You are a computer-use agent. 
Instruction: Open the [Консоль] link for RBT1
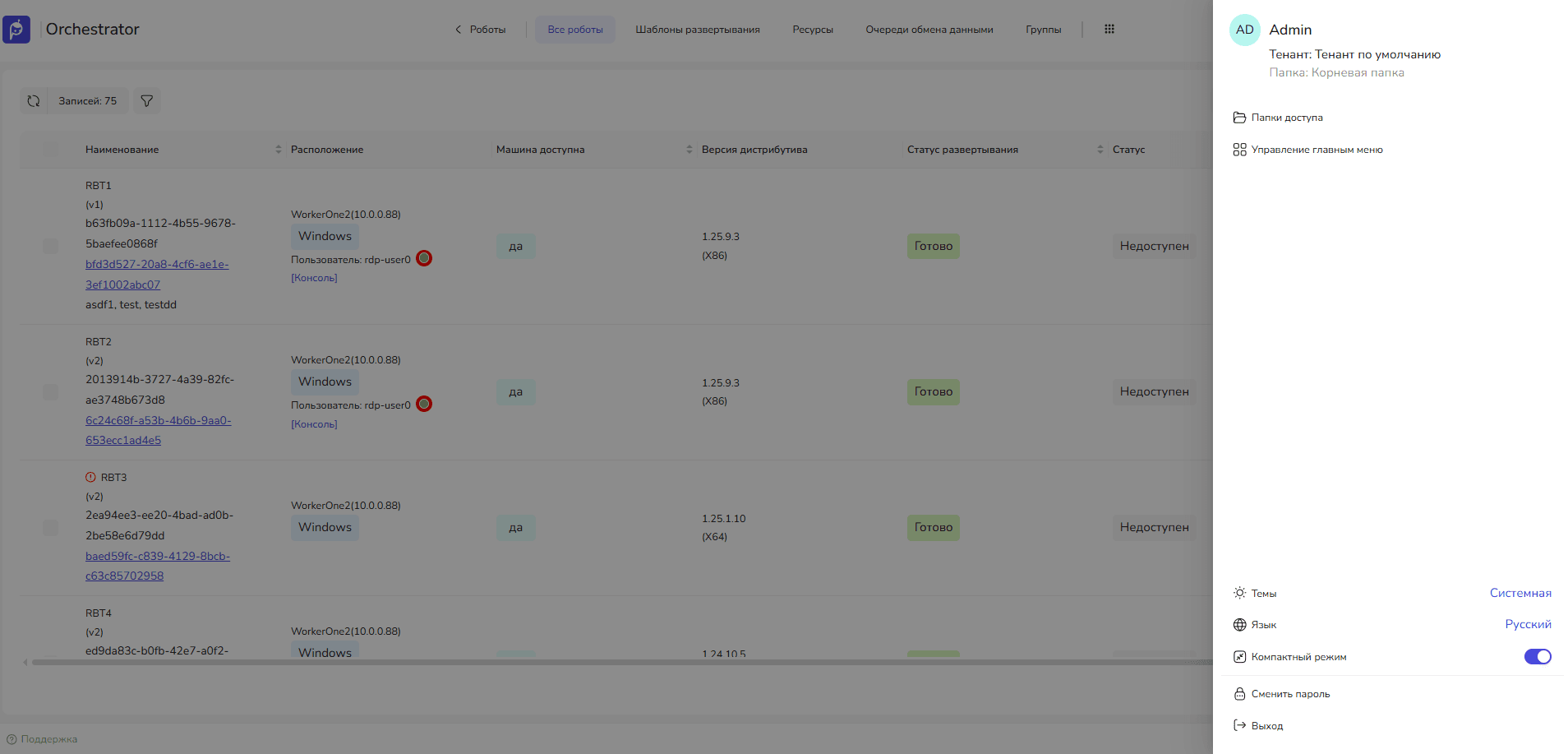(314, 278)
